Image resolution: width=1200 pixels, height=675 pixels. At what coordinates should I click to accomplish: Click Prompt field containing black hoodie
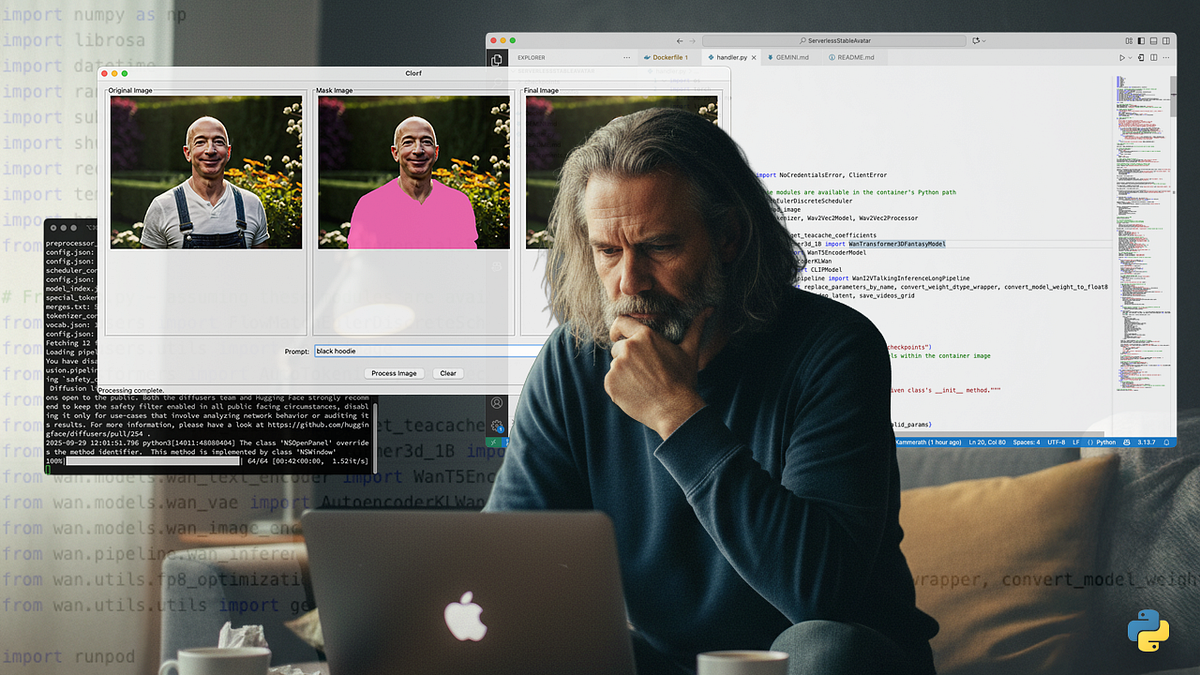click(x=430, y=351)
